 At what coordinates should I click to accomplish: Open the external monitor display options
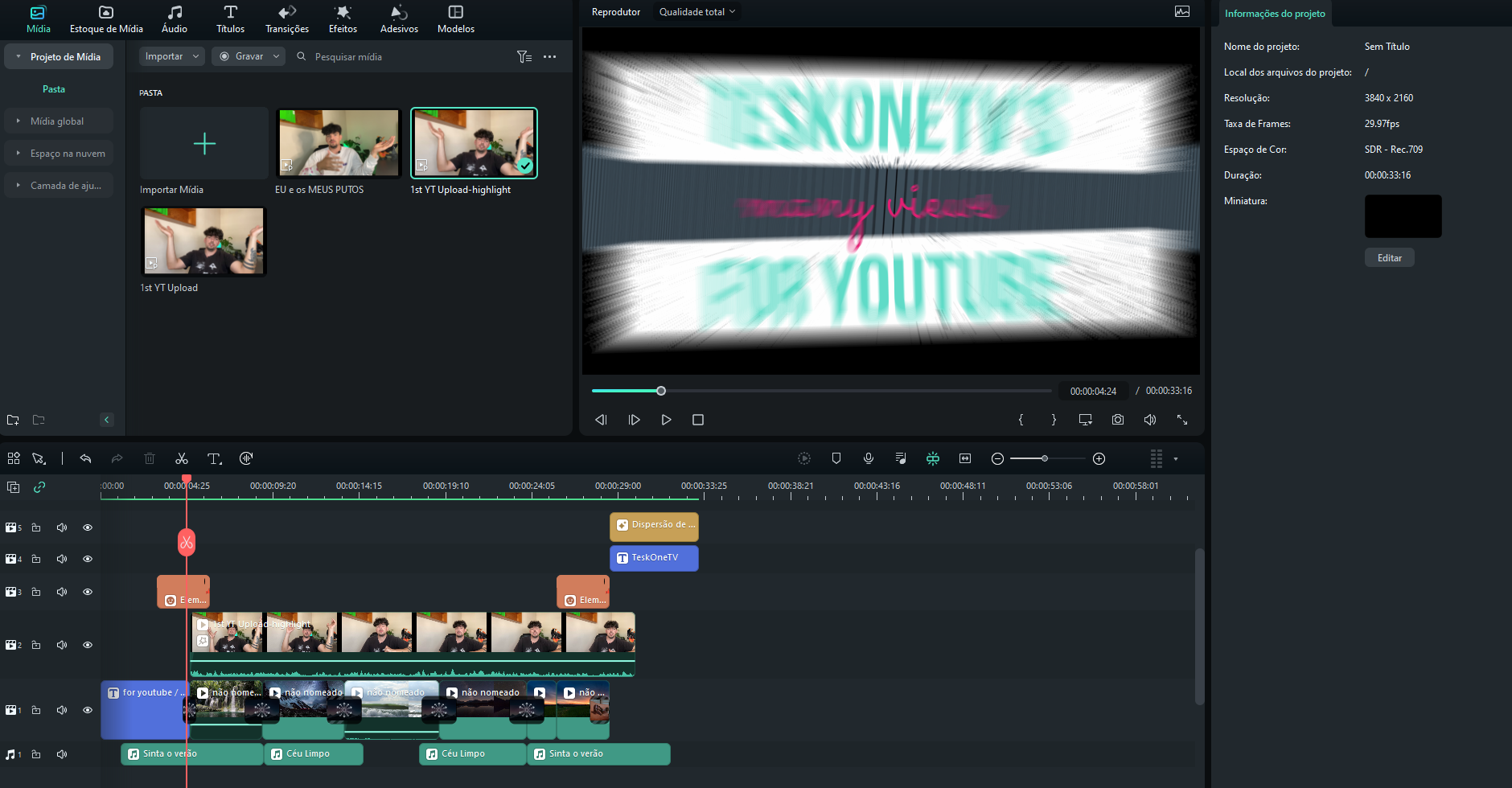click(1086, 420)
